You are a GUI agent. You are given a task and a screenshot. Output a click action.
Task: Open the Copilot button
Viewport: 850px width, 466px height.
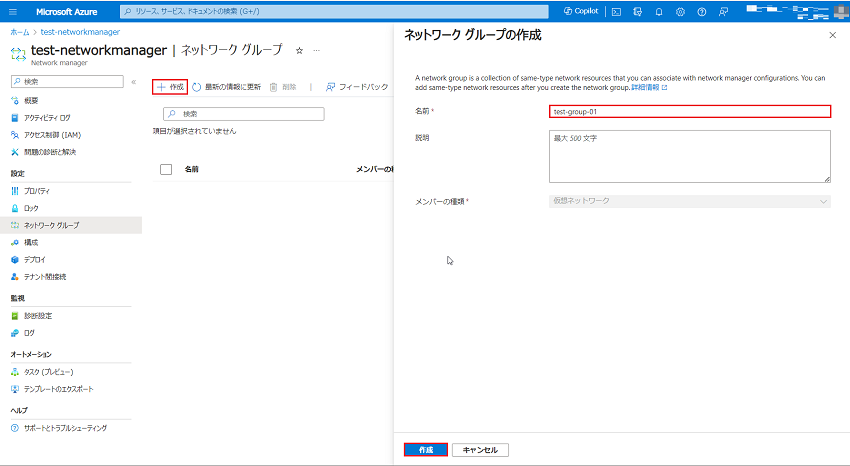(x=580, y=12)
